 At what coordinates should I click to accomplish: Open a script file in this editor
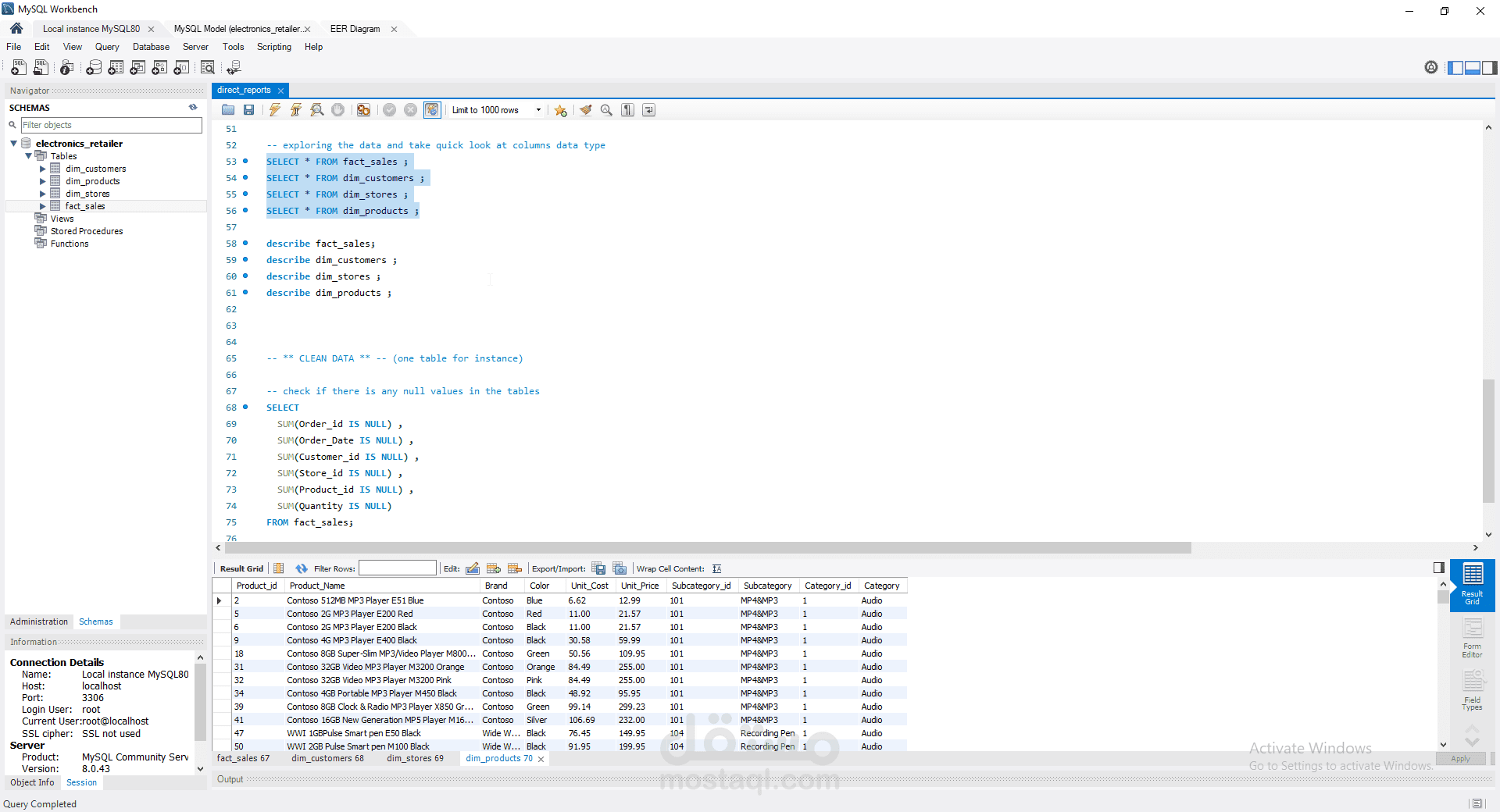tap(228, 110)
